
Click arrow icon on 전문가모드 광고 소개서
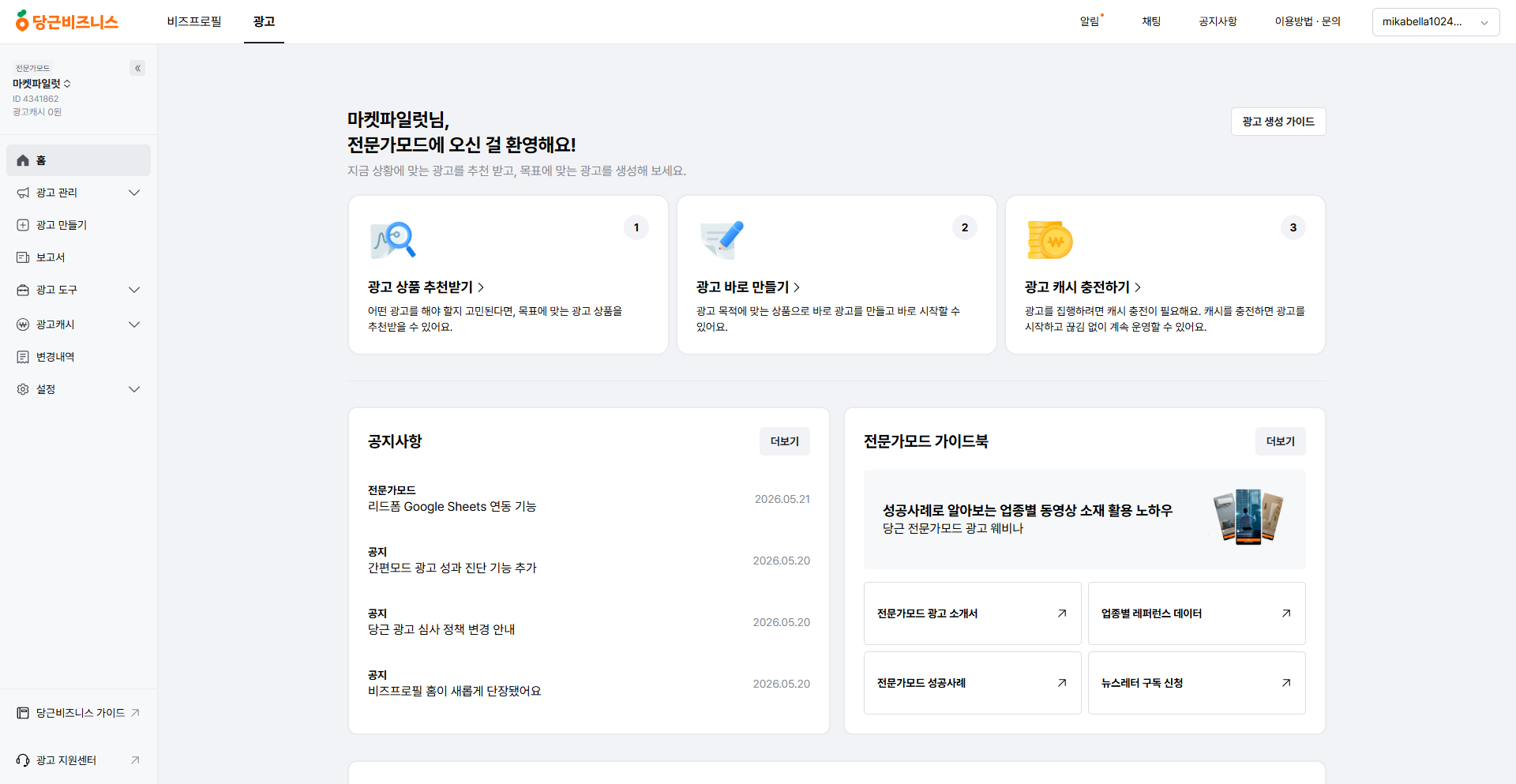[x=1062, y=613]
